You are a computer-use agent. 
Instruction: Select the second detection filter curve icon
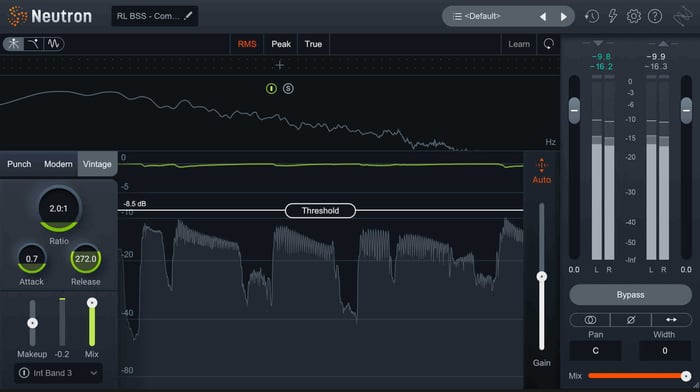[33, 44]
